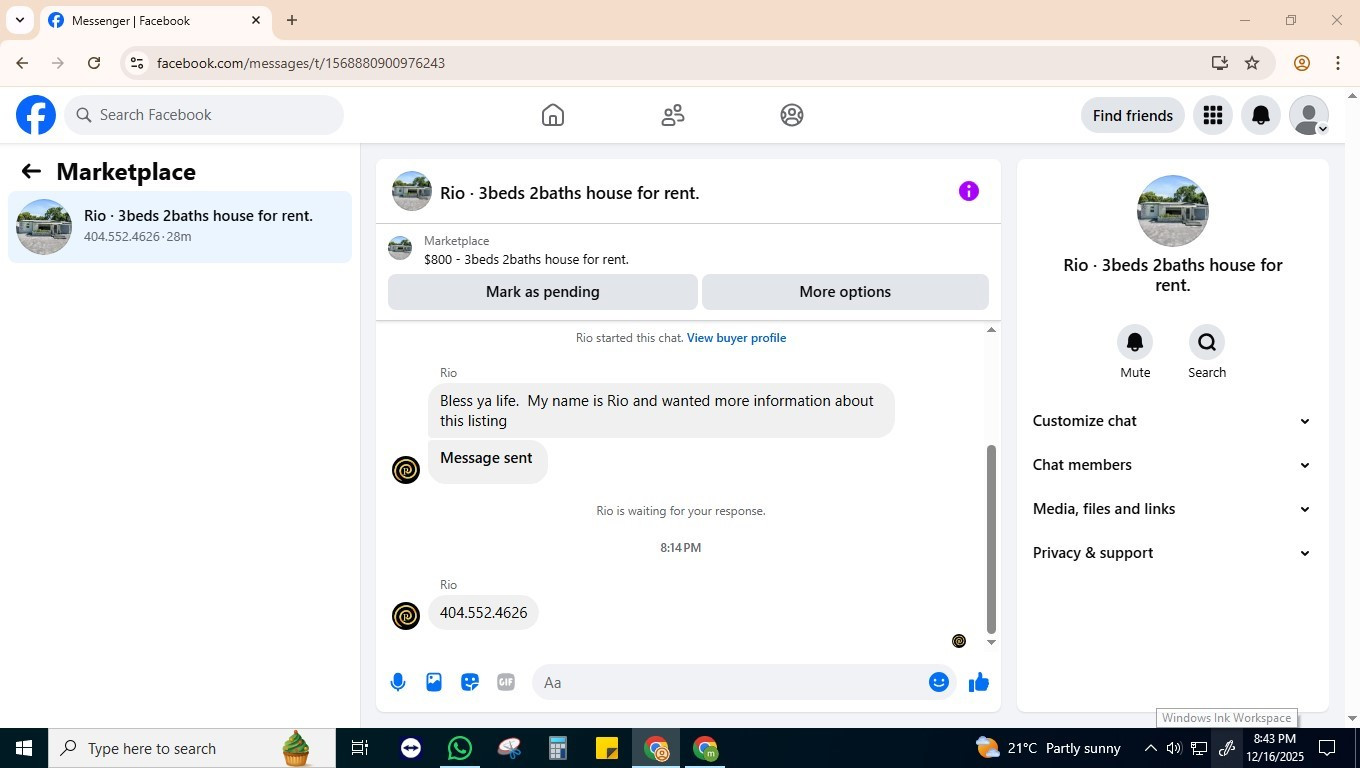Expand Customize chat section
Screen dimensions: 1360x768
tap(1172, 421)
